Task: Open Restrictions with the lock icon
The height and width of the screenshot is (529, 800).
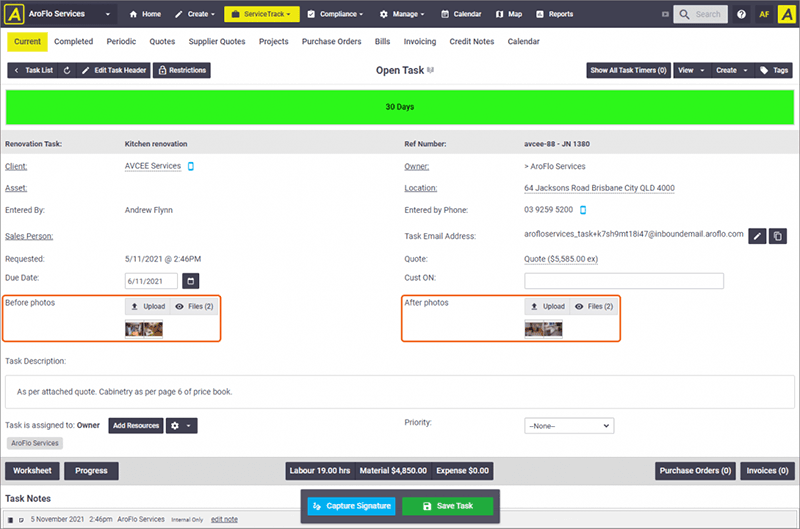Action: [x=182, y=70]
